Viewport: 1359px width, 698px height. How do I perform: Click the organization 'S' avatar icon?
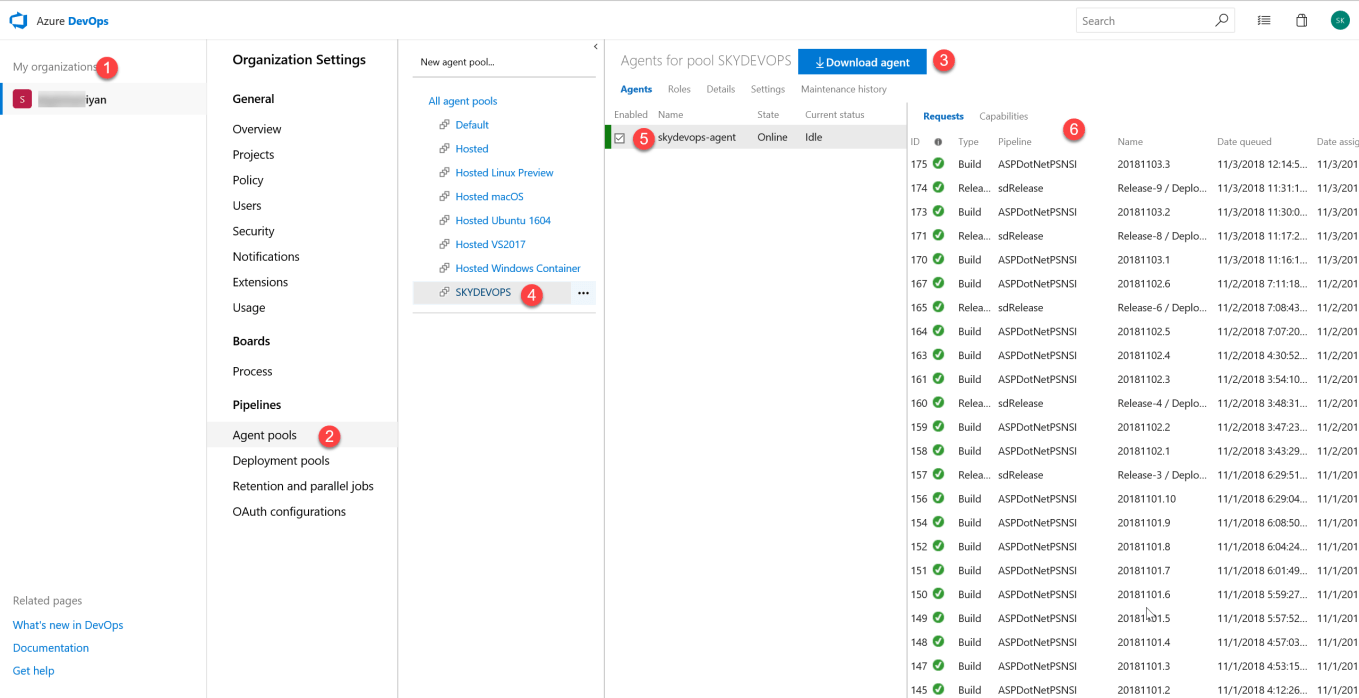(x=22, y=99)
